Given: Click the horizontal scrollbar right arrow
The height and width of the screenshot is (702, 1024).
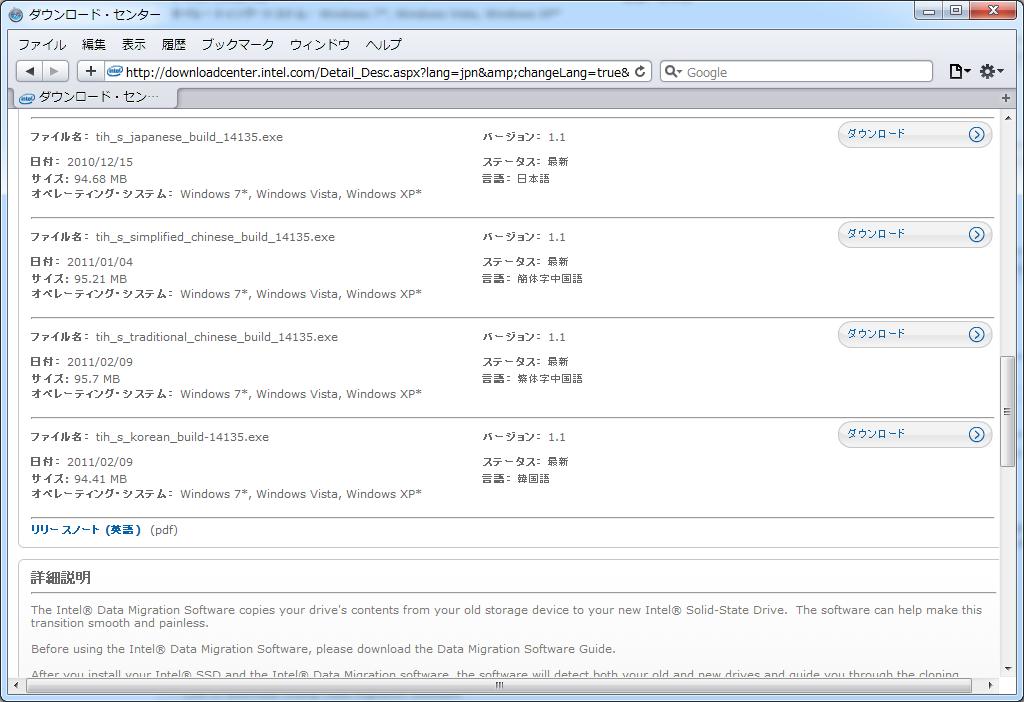Looking at the screenshot, I should (991, 685).
